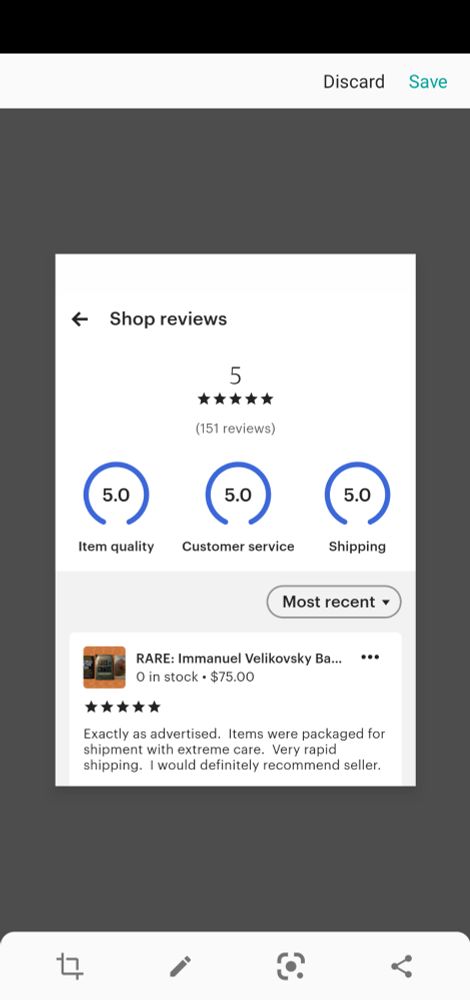
Task: Tap the review text about packaging
Action: click(x=234, y=749)
